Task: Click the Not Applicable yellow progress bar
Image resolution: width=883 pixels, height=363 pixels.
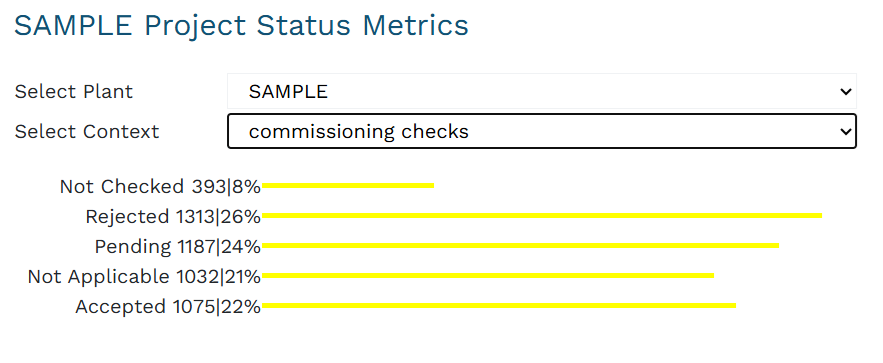Action: click(x=488, y=275)
